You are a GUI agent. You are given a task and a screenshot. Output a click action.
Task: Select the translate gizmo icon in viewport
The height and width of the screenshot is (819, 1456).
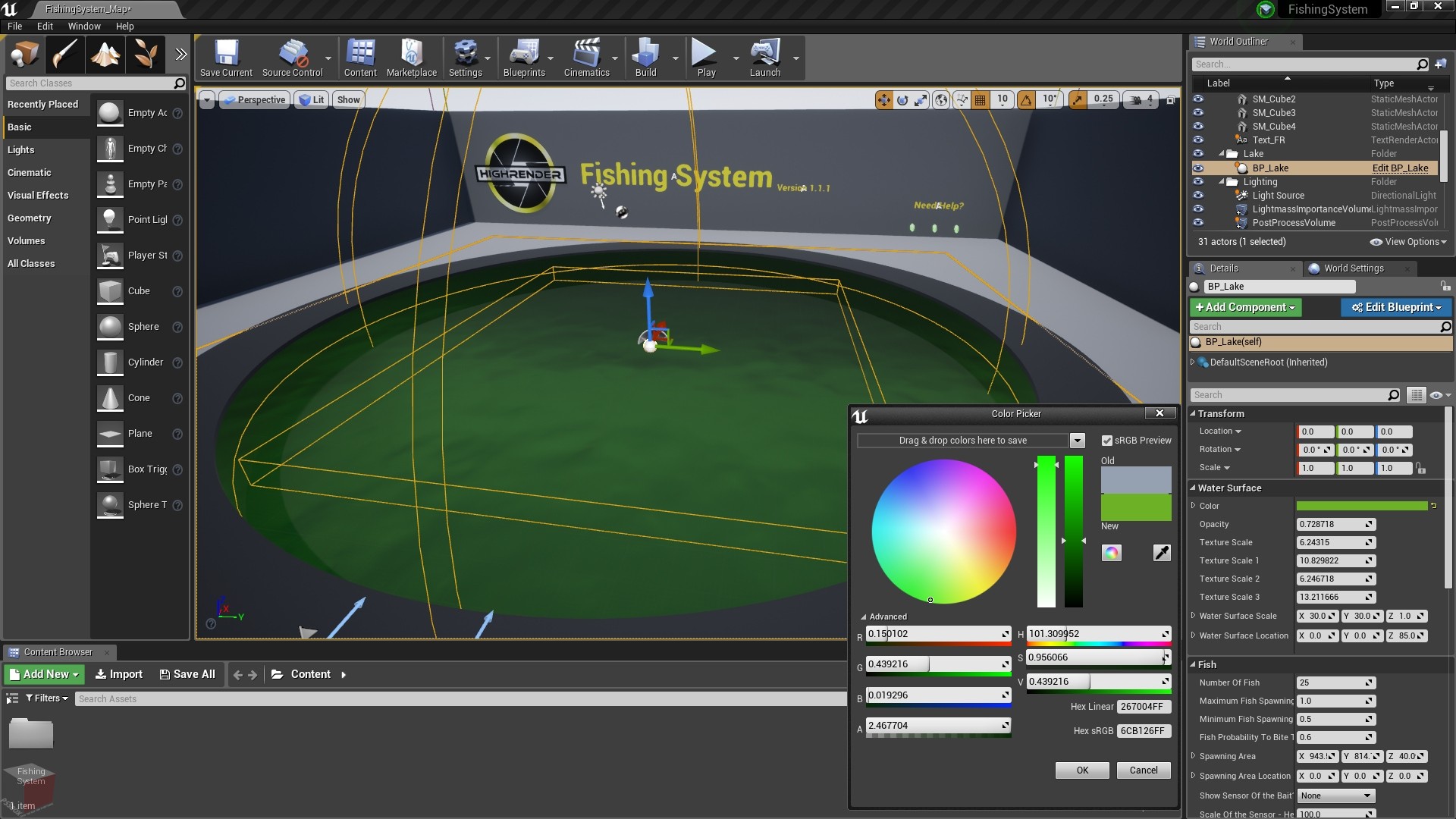(x=884, y=99)
